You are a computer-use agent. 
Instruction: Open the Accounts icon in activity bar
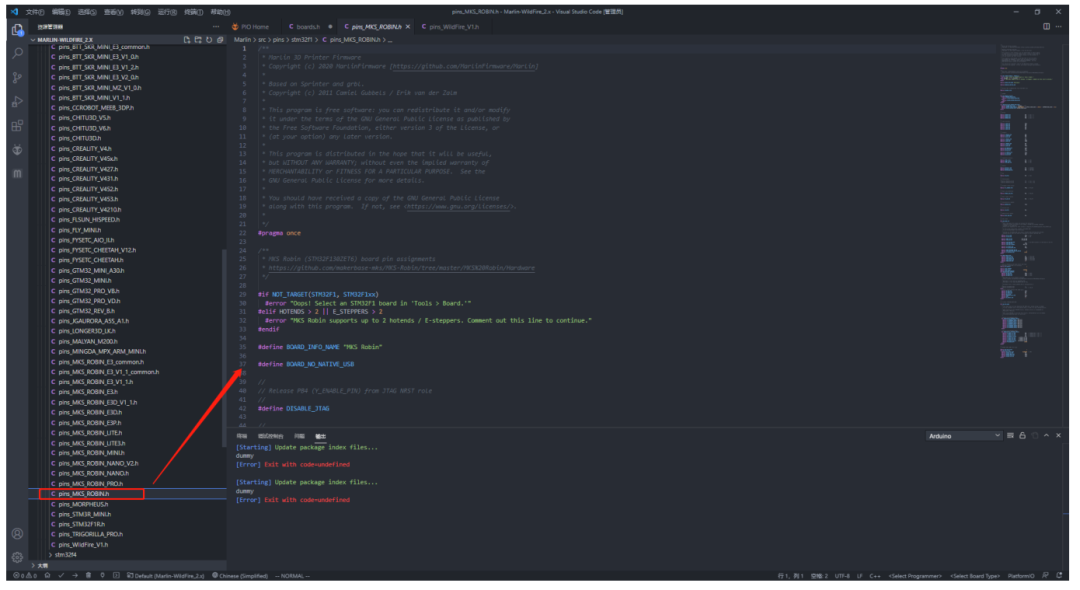[17, 534]
